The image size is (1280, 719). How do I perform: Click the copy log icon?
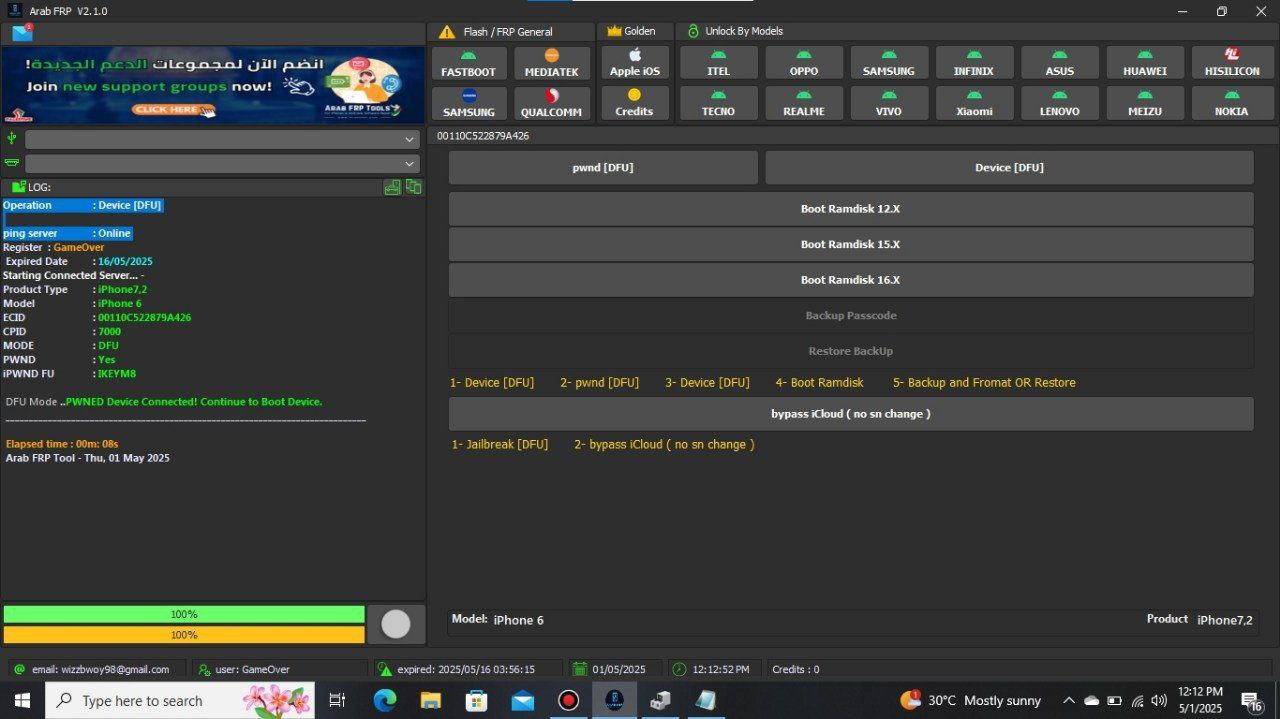(414, 187)
